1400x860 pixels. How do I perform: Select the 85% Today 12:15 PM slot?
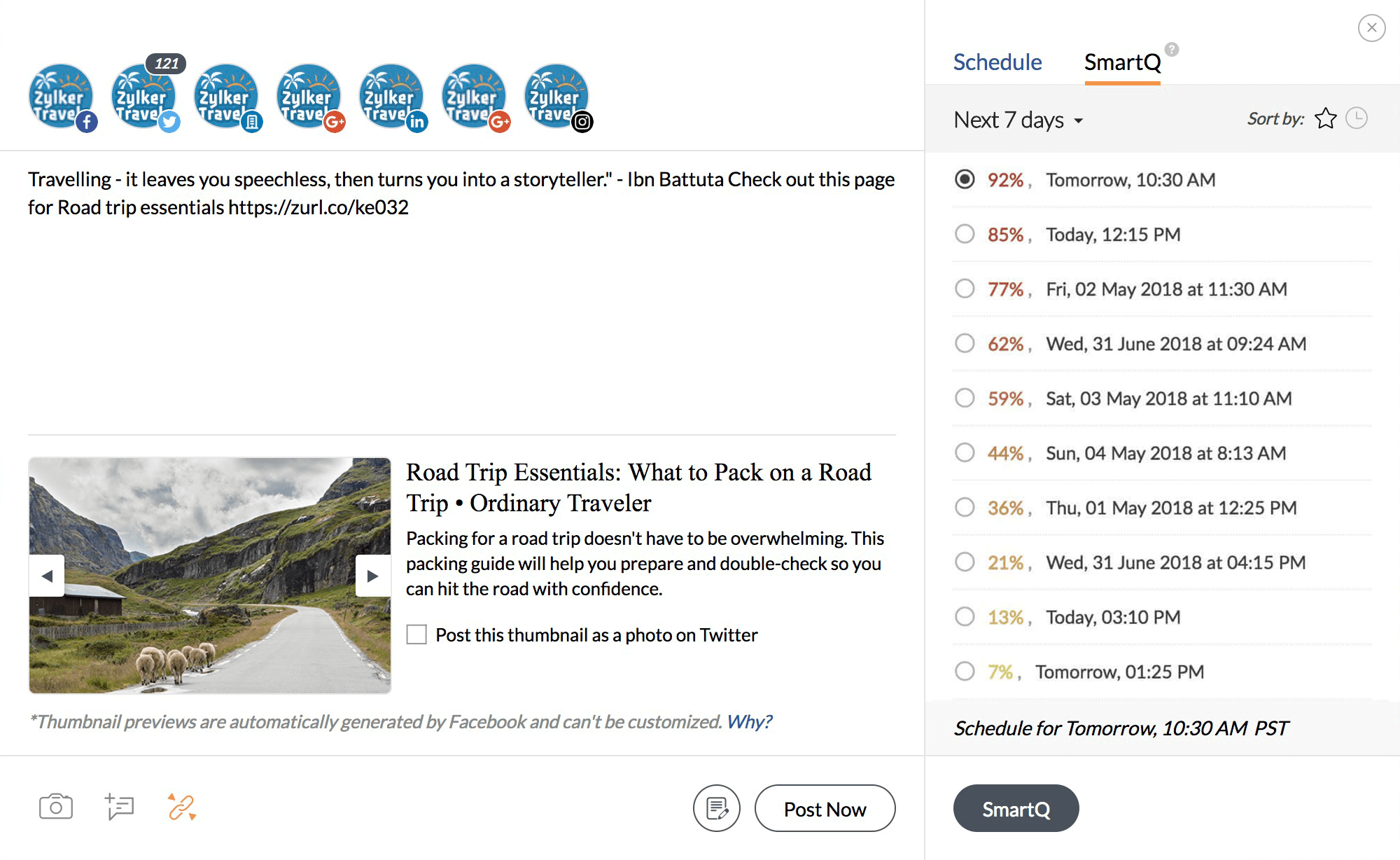click(965, 234)
